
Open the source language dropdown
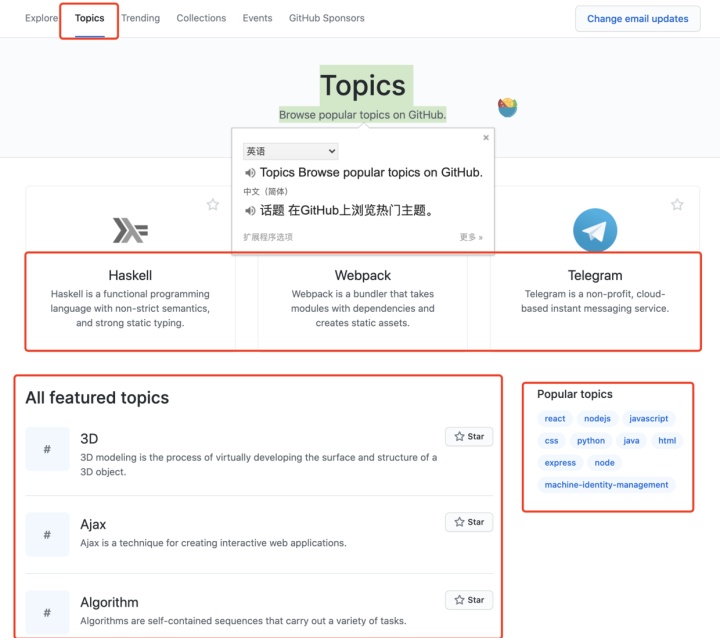pos(290,151)
